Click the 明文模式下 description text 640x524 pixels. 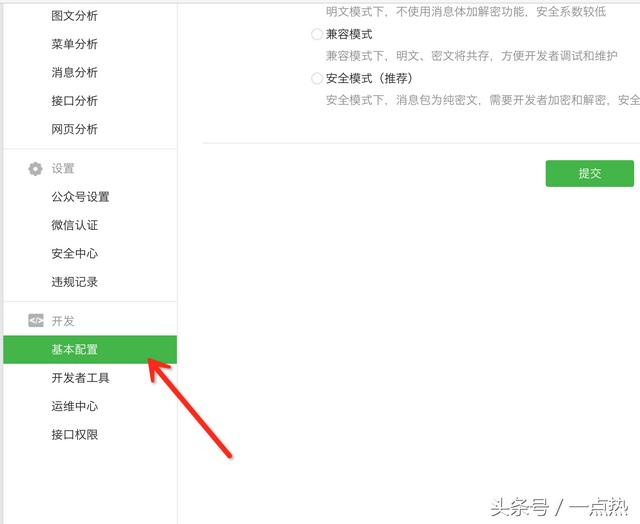click(466, 12)
